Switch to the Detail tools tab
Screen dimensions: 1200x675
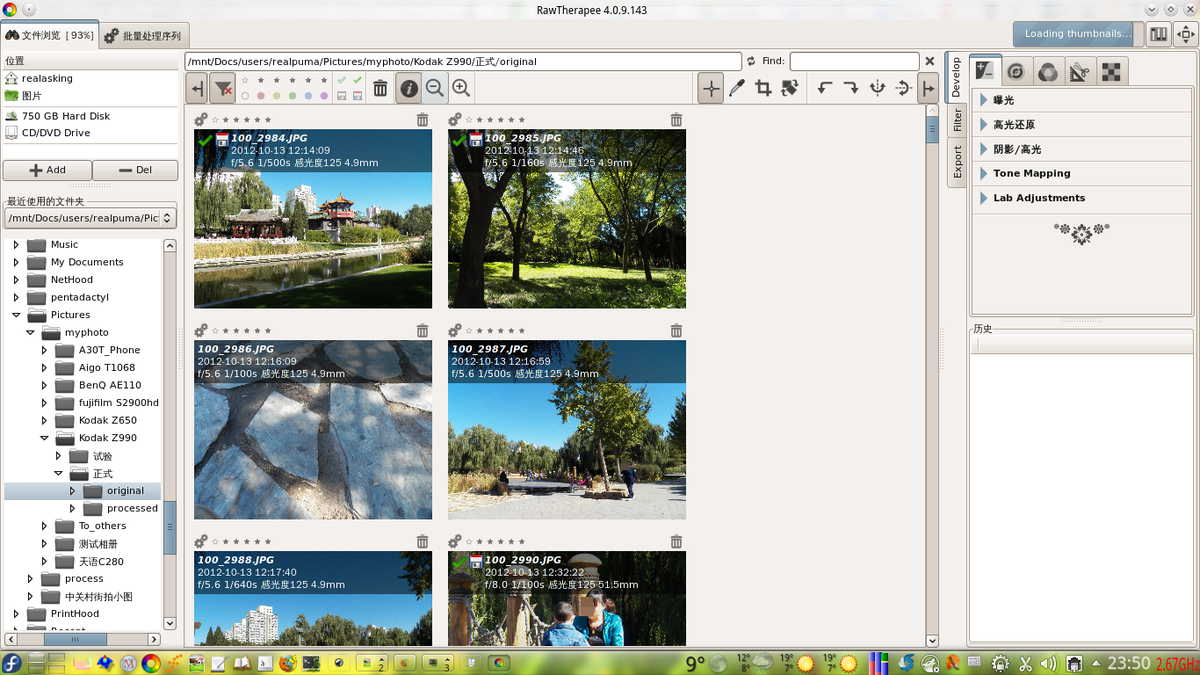[1017, 71]
